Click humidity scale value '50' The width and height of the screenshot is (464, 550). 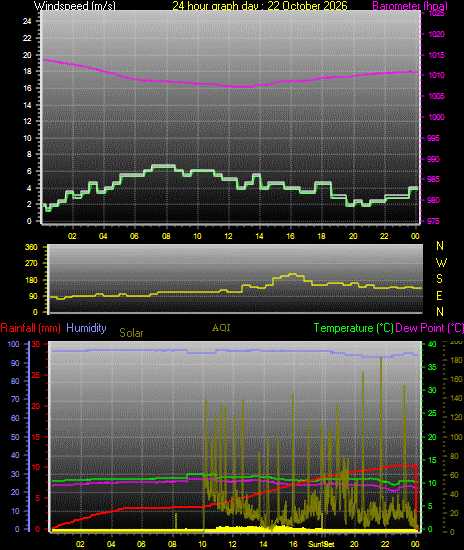coord(15,437)
